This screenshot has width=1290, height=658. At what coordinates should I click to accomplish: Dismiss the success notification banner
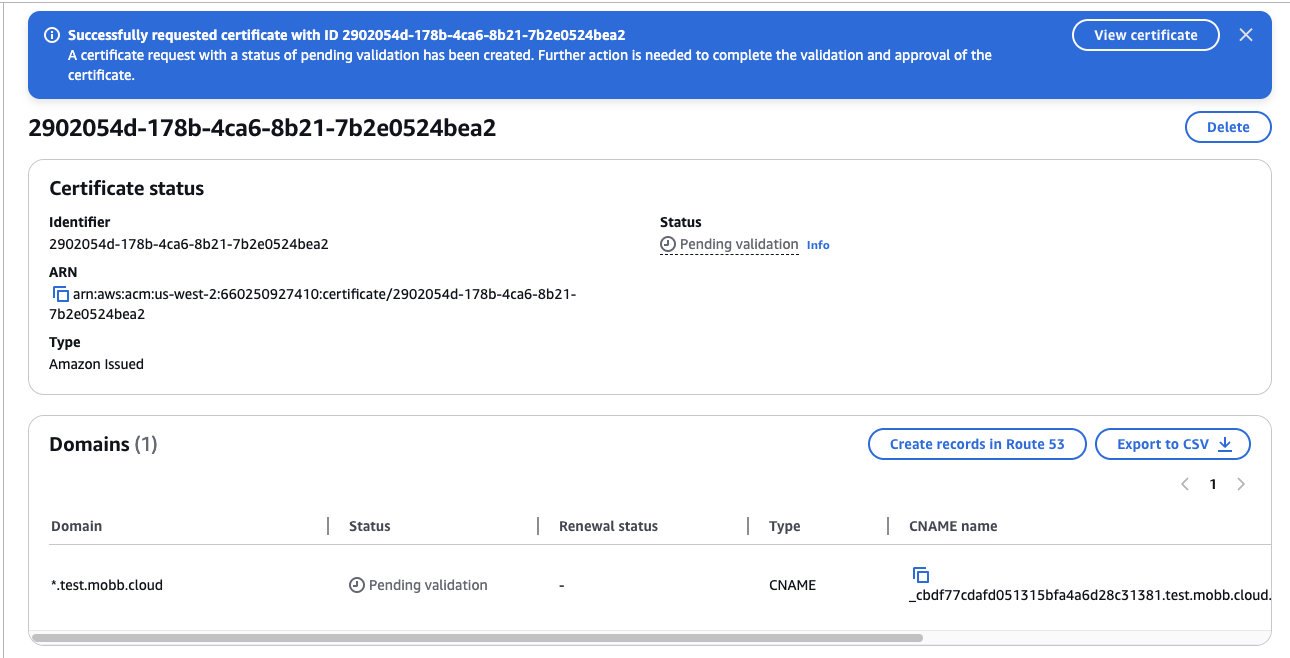pos(1245,35)
